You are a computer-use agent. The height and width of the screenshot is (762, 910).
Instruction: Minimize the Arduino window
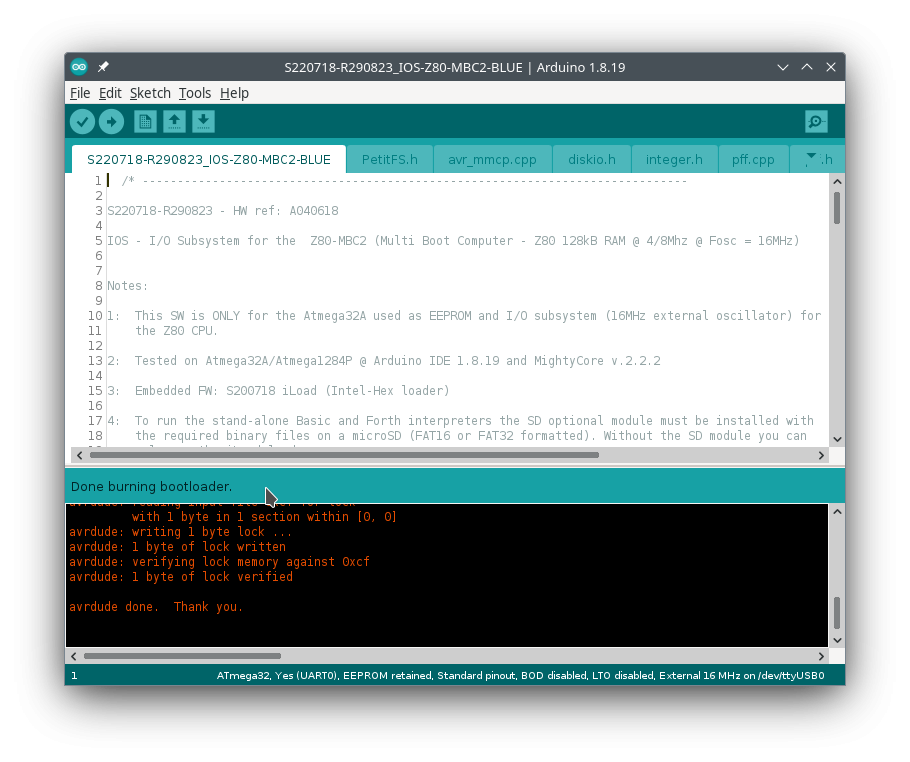coord(782,67)
